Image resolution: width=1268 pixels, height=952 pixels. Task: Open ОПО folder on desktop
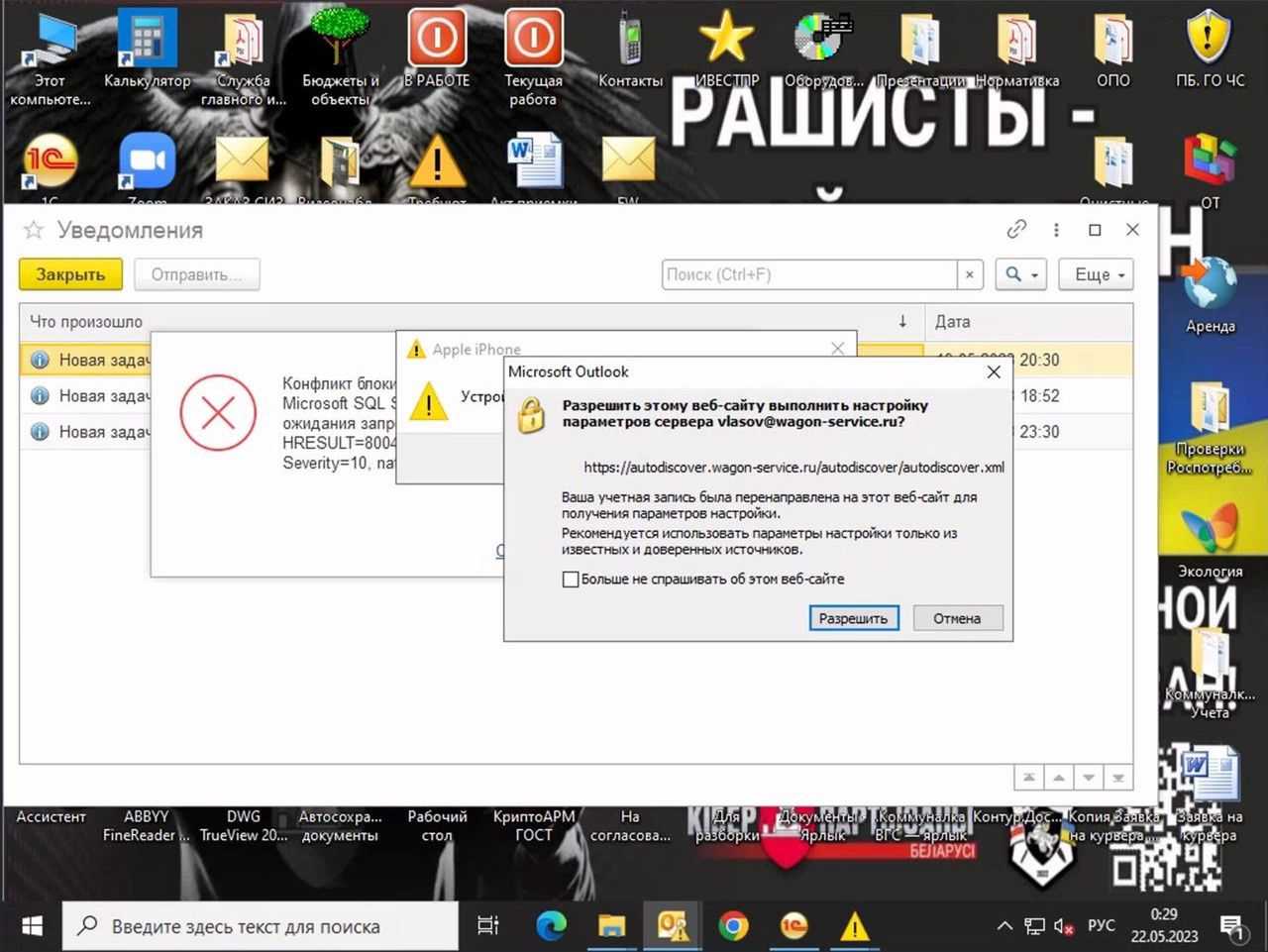(x=1113, y=50)
